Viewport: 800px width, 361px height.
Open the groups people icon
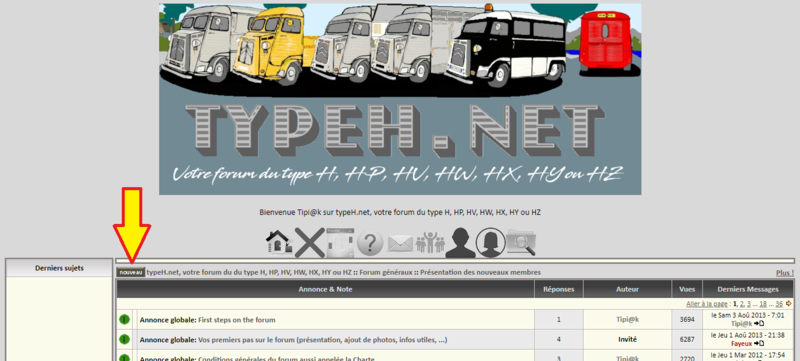click(430, 243)
